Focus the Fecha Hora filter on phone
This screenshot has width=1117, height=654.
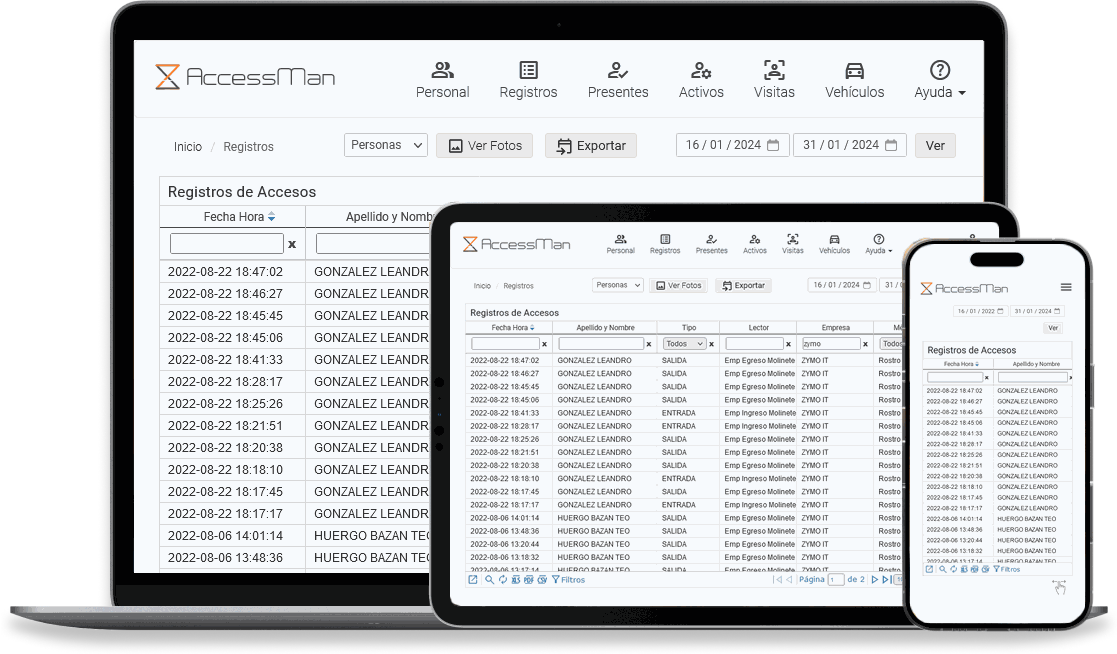pyautogui.click(x=954, y=377)
